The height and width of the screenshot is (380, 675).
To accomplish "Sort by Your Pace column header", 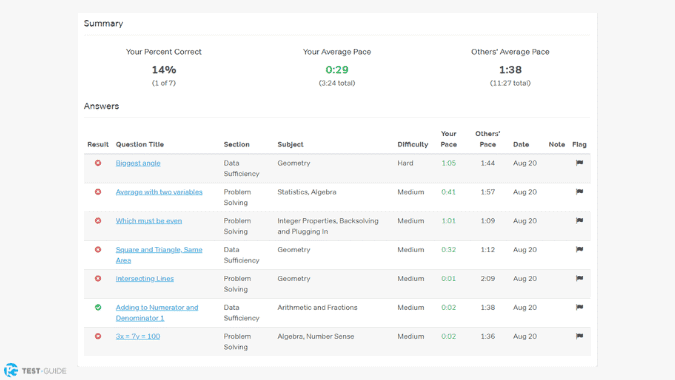I will pyautogui.click(x=449, y=139).
